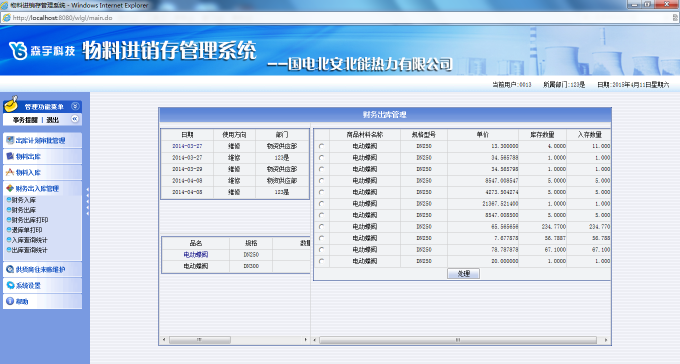Click the right table horizontal scrollbar thumb
Viewport: 680px width, 364px height.
click(x=458, y=340)
